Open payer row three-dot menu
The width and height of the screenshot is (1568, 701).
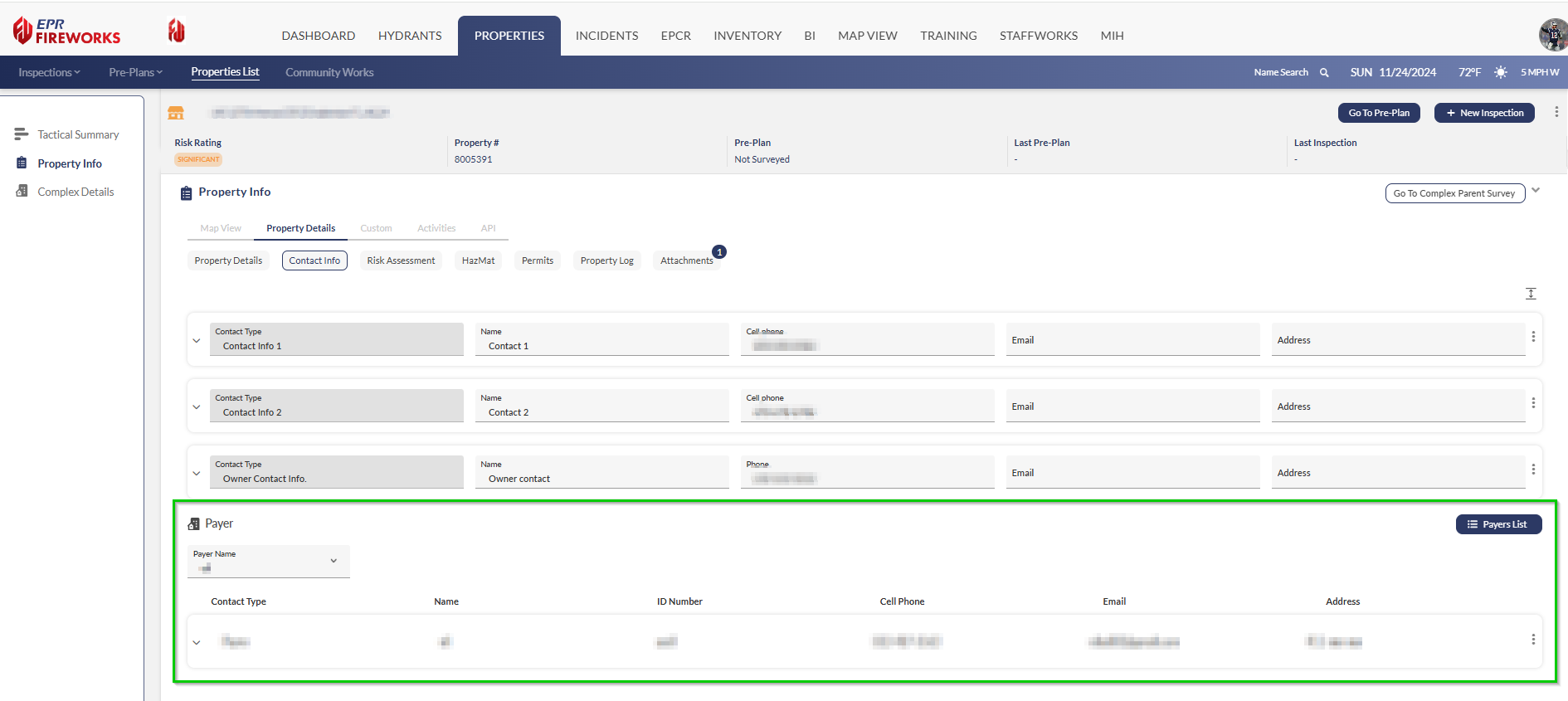coord(1533,640)
